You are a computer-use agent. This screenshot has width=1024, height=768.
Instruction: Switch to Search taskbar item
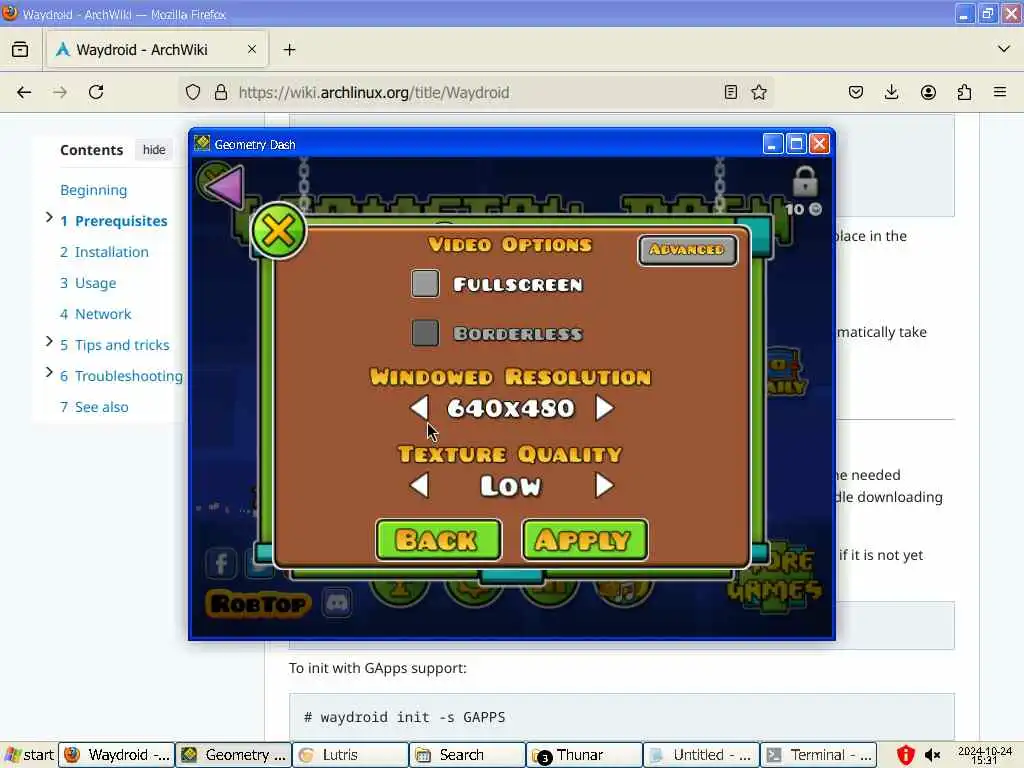(468, 755)
